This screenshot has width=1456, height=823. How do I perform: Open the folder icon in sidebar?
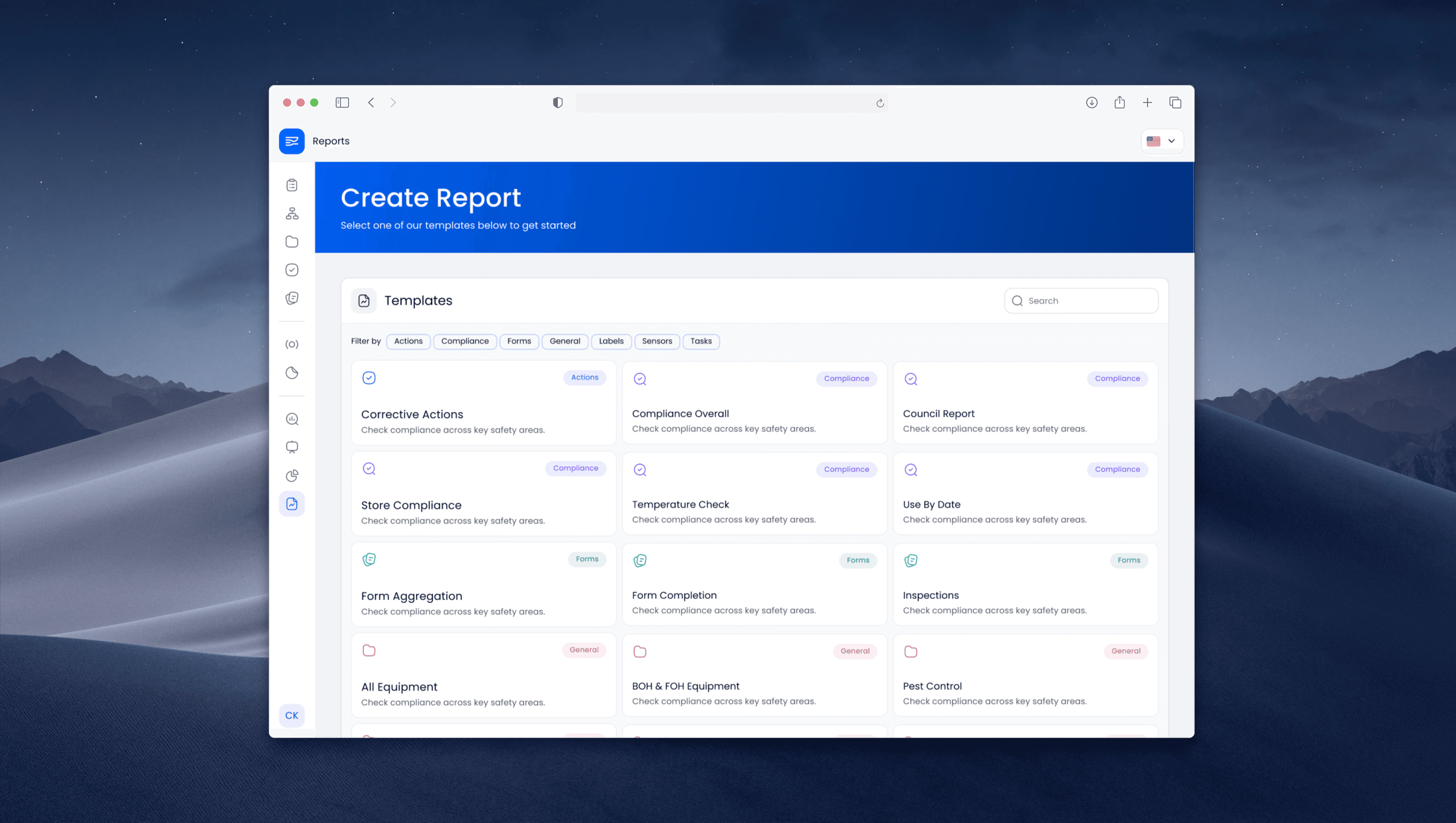[x=292, y=241]
